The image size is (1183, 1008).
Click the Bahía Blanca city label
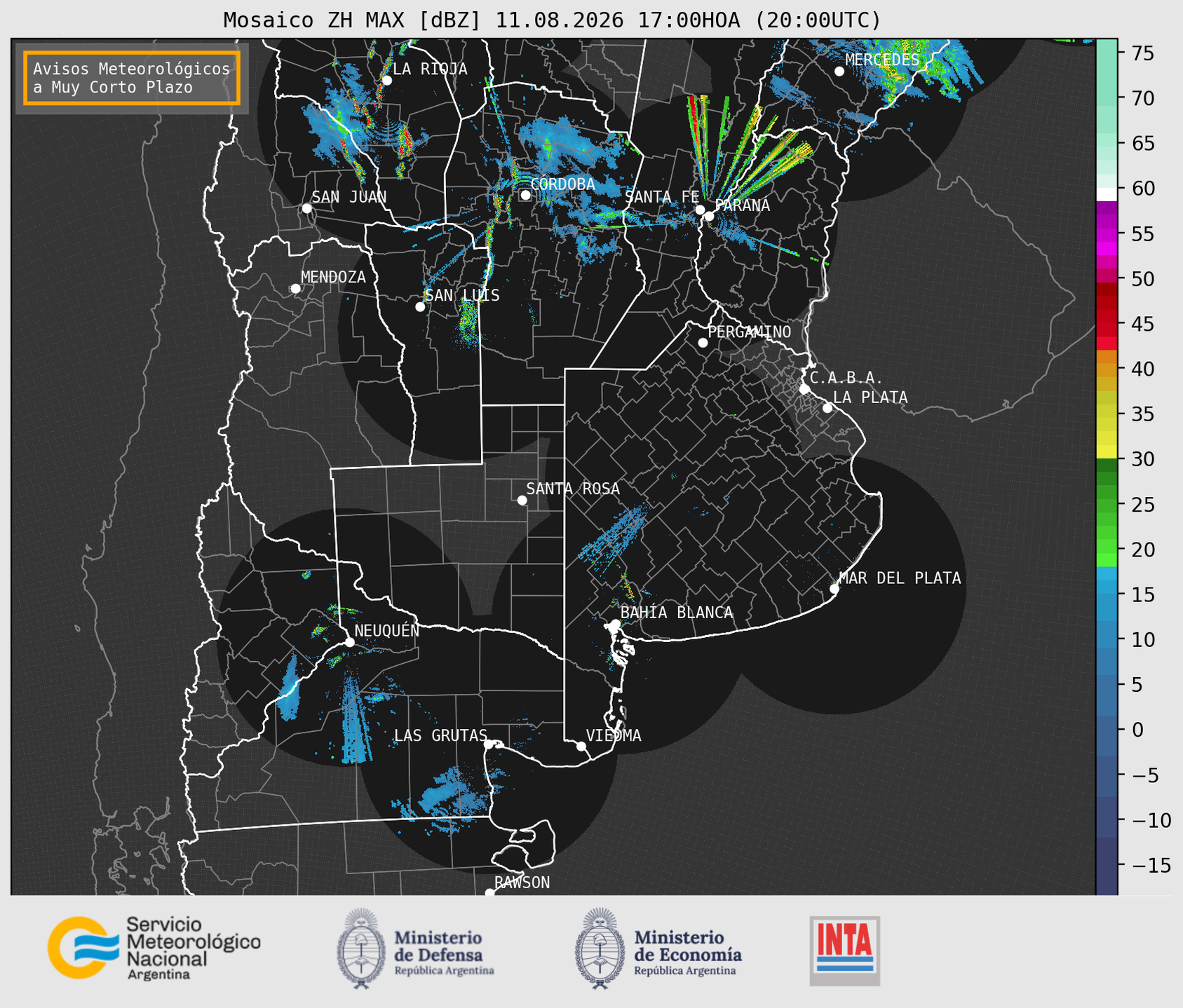677,613
